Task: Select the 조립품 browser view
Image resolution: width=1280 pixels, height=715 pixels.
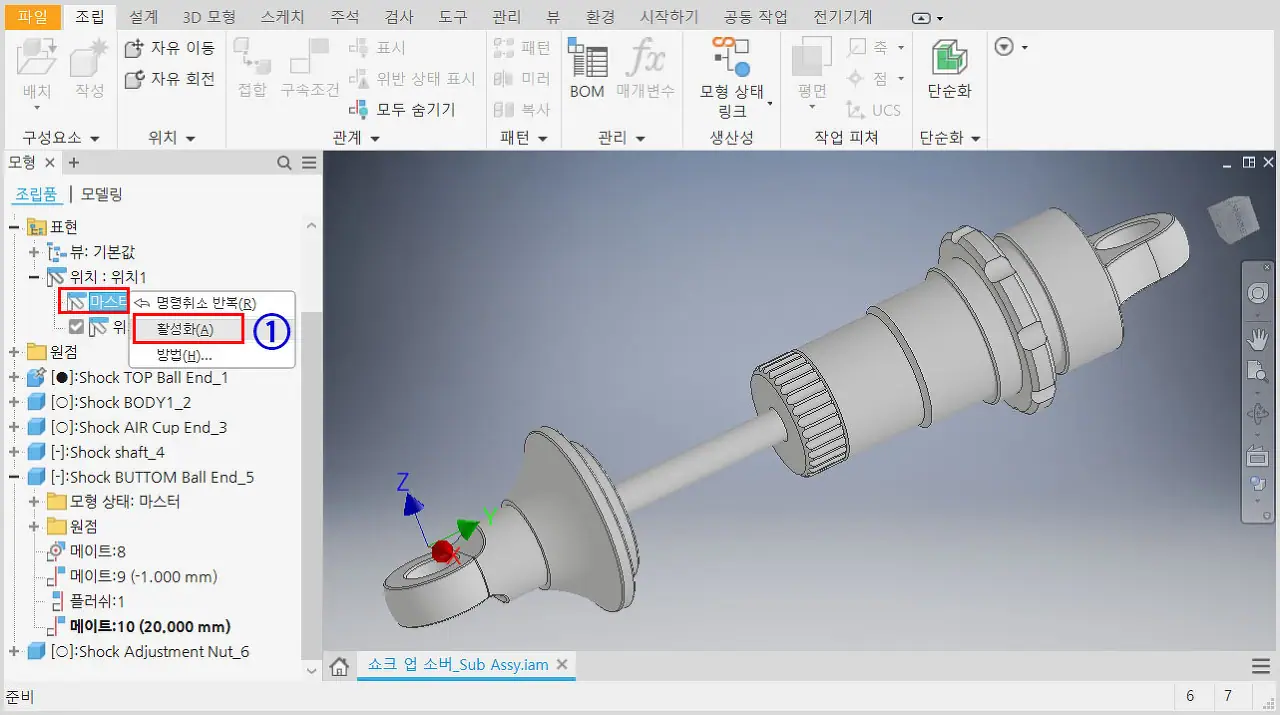Action: pos(36,194)
